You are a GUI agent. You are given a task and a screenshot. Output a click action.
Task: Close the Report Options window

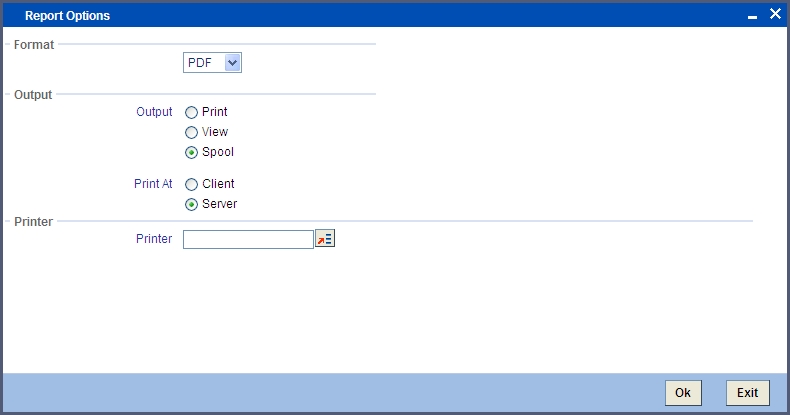[775, 14]
